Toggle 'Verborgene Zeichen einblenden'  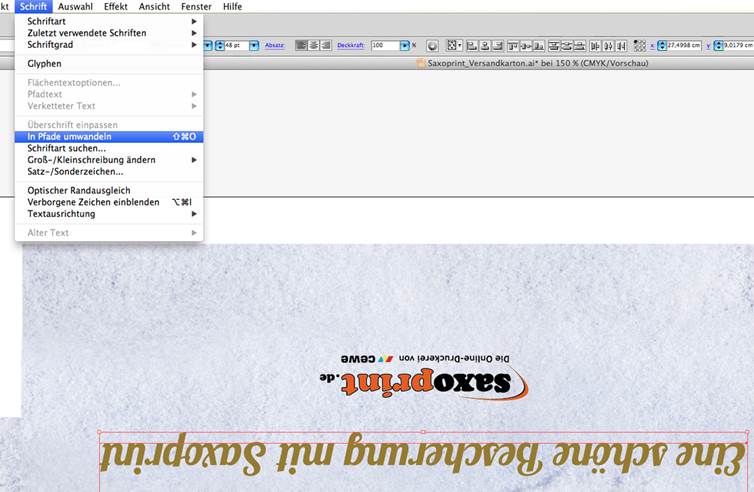109,202
